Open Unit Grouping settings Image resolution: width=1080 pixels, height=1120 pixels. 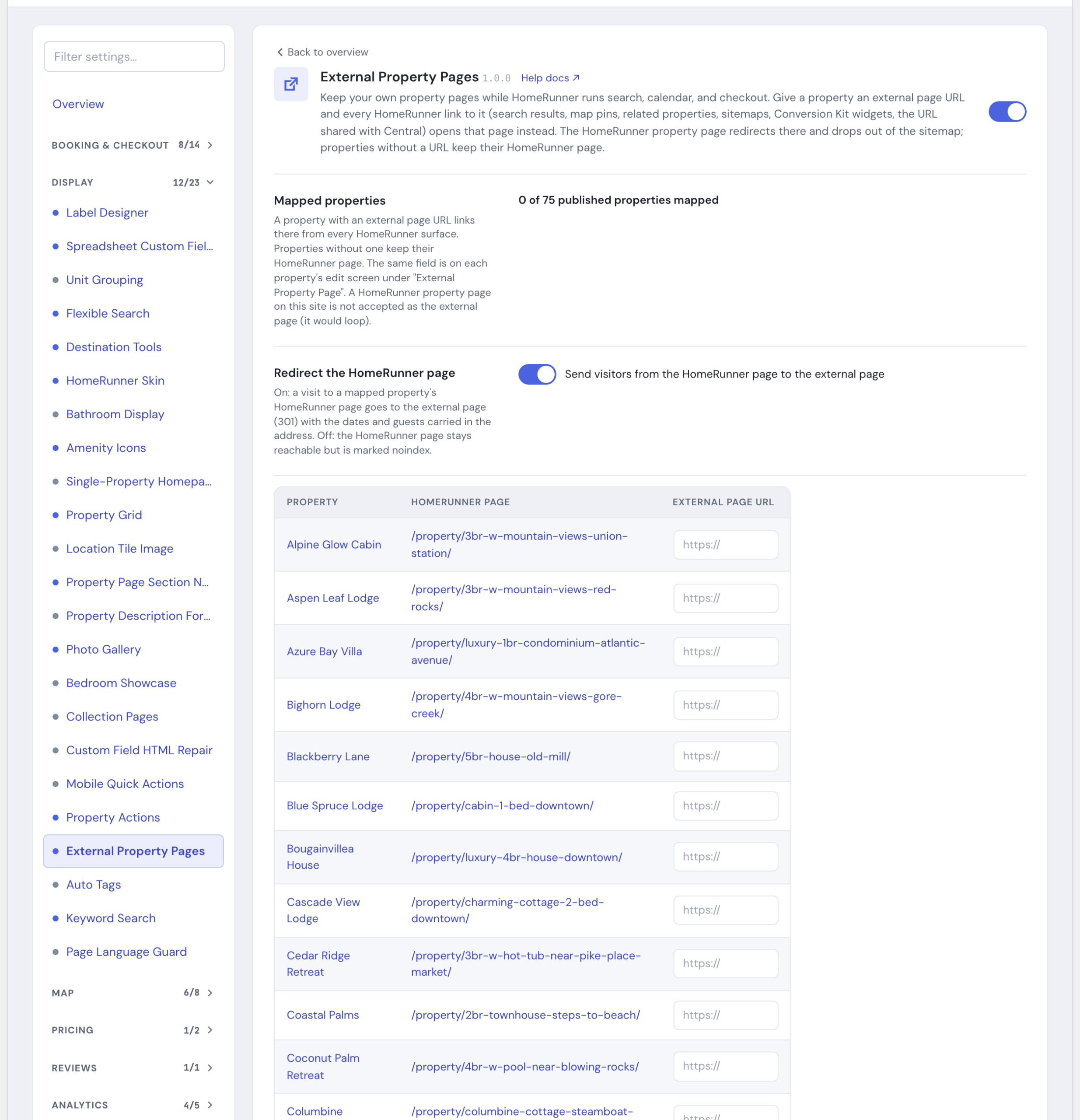coord(105,280)
